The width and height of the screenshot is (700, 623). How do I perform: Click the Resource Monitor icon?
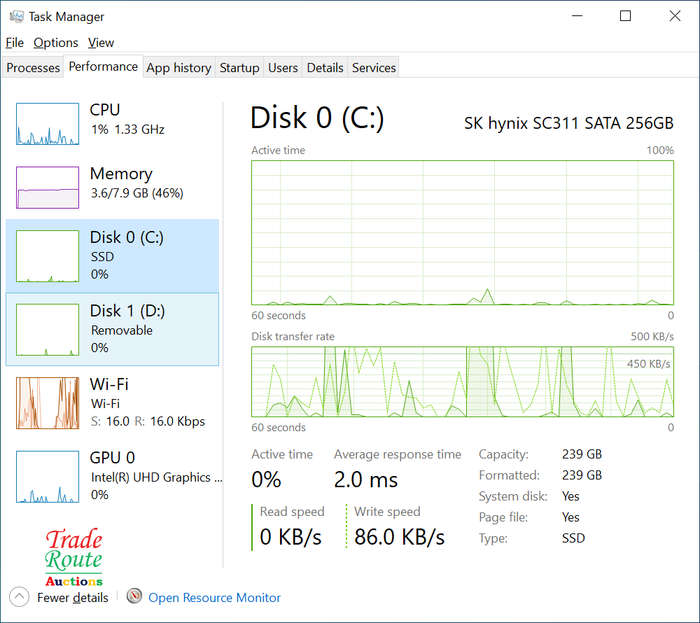pyautogui.click(x=134, y=596)
